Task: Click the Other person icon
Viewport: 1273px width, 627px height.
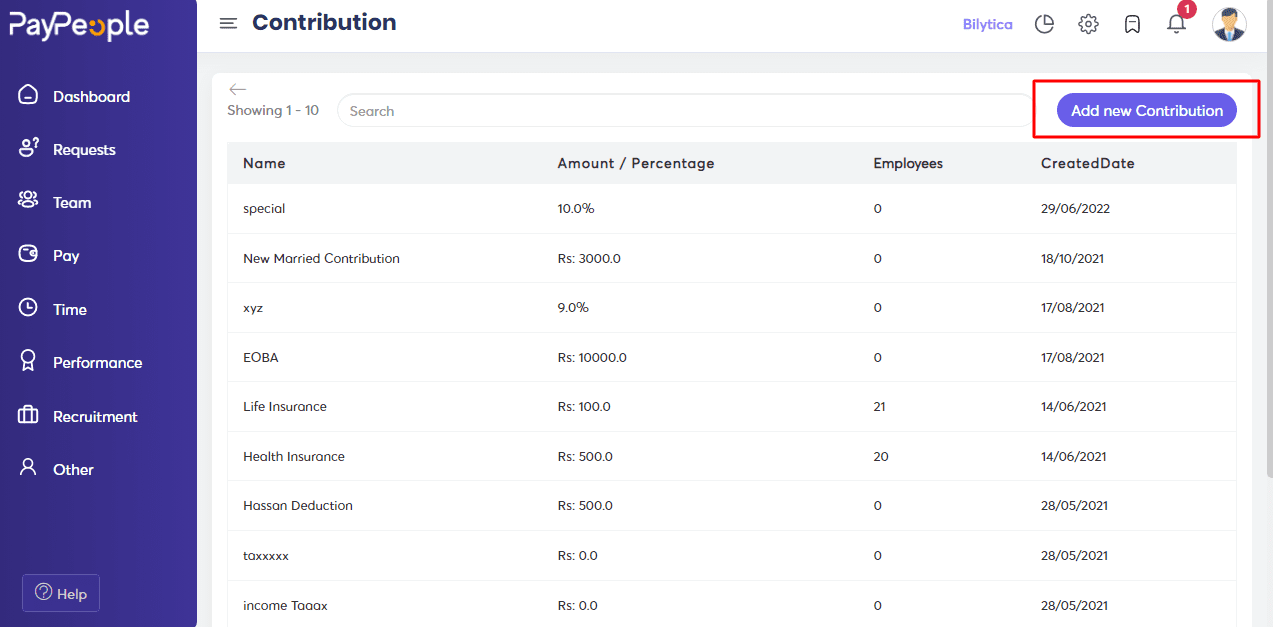Action: (x=28, y=468)
